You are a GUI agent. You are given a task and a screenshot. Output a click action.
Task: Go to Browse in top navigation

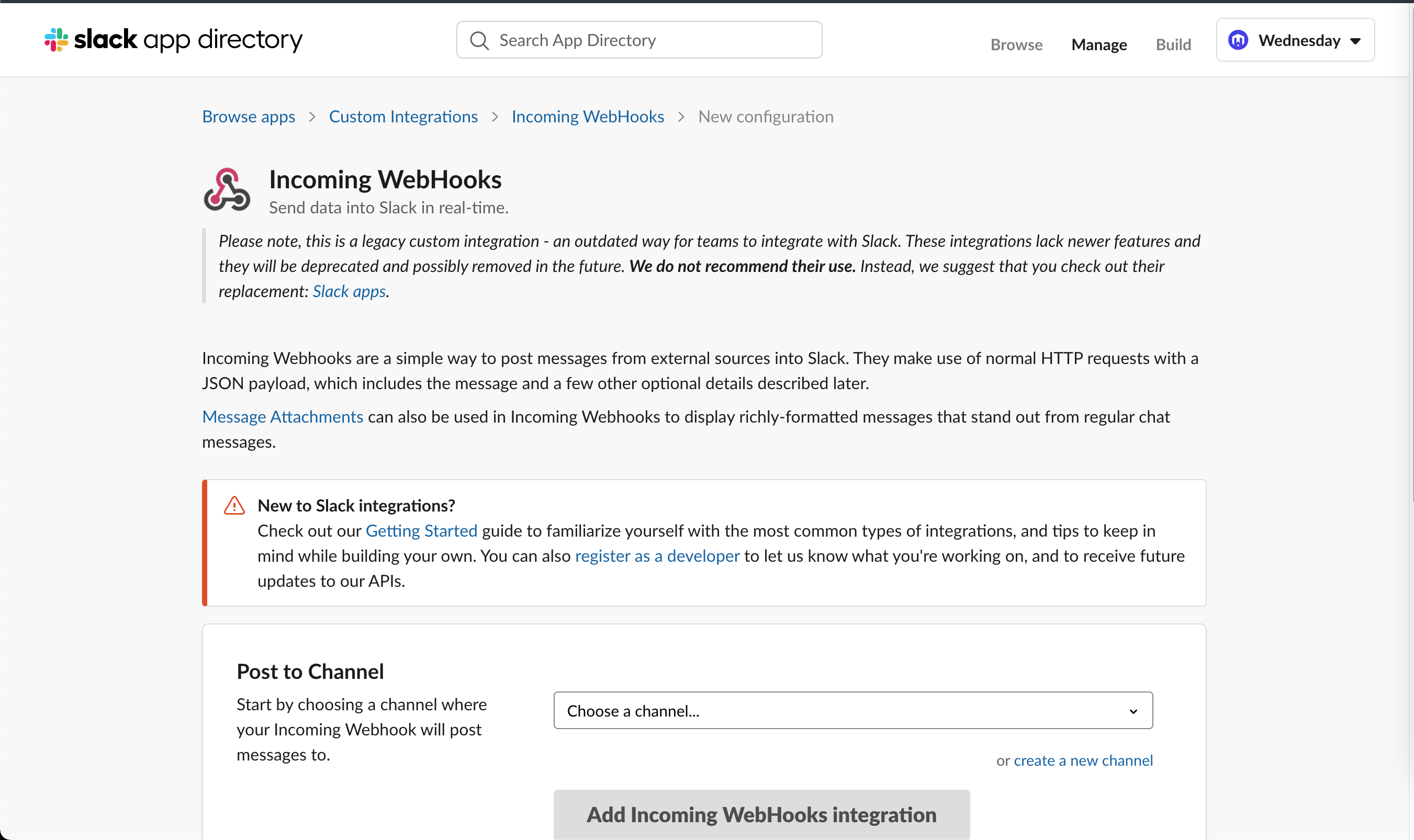click(x=1016, y=44)
